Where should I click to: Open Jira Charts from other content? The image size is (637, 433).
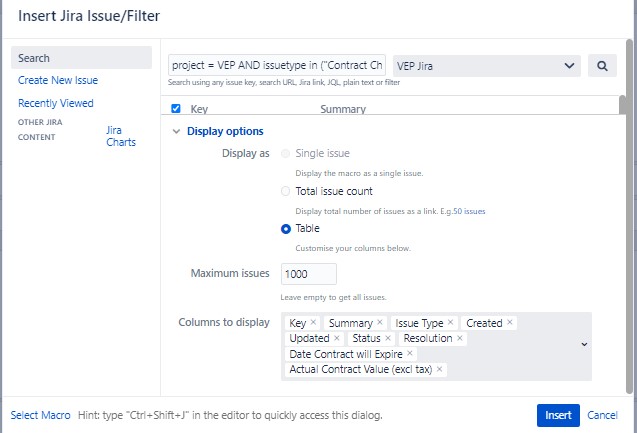pyautogui.click(x=121, y=136)
